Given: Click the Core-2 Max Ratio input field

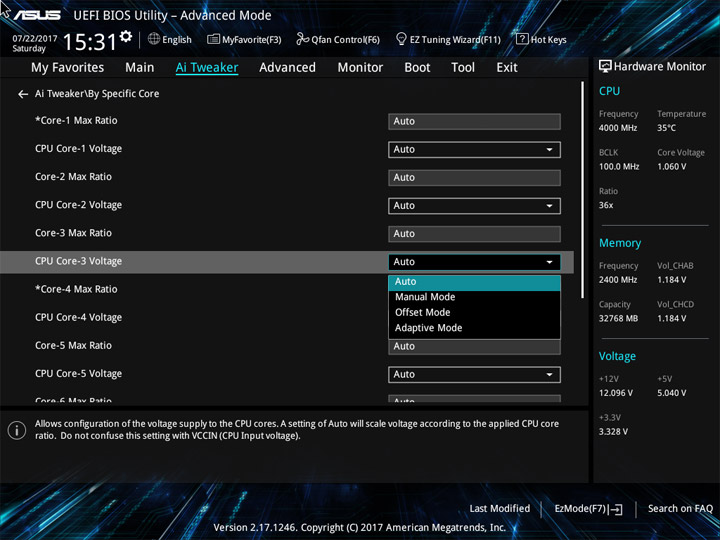Looking at the screenshot, I should 474,178.
